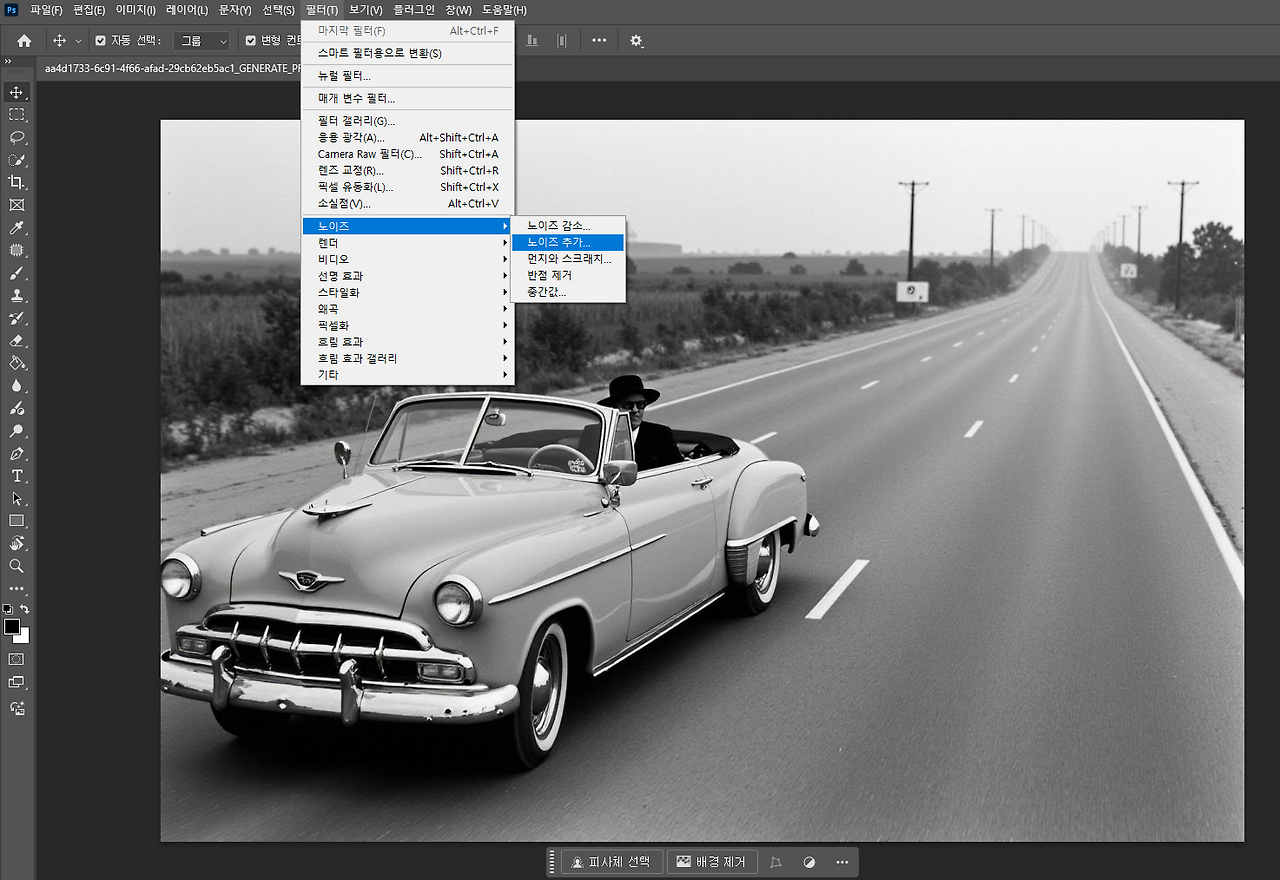Expand the 흐림 효과 submenu
The height and width of the screenshot is (880, 1280).
[x=408, y=342]
